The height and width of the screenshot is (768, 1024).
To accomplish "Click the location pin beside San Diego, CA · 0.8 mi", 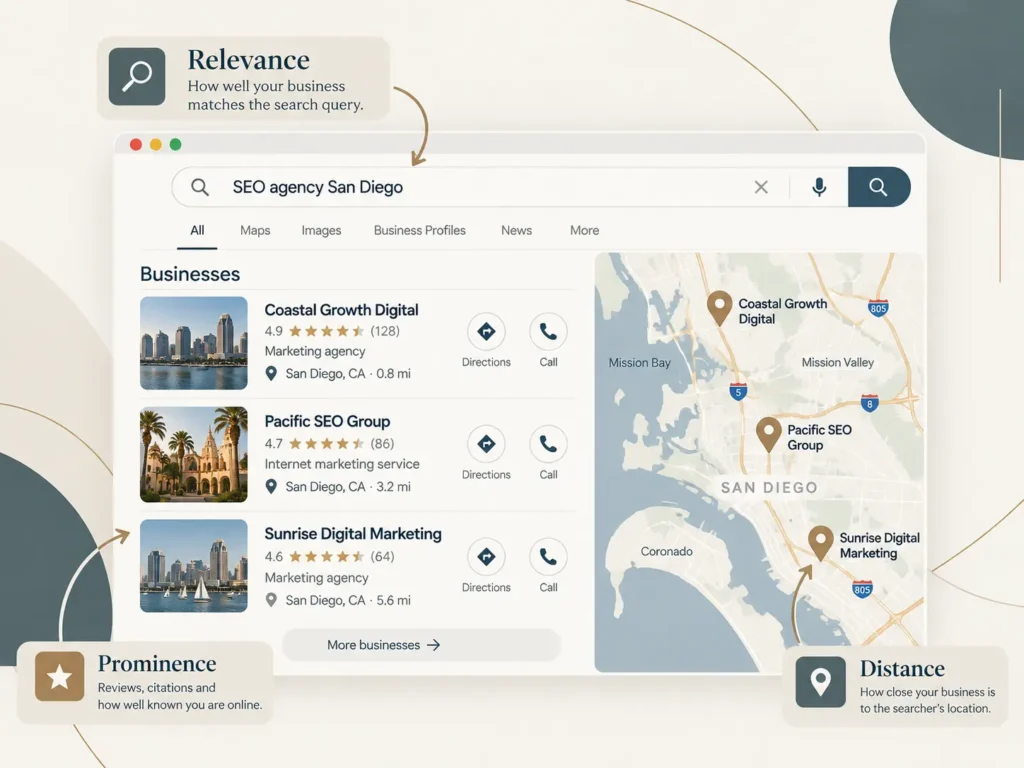I will (271, 374).
